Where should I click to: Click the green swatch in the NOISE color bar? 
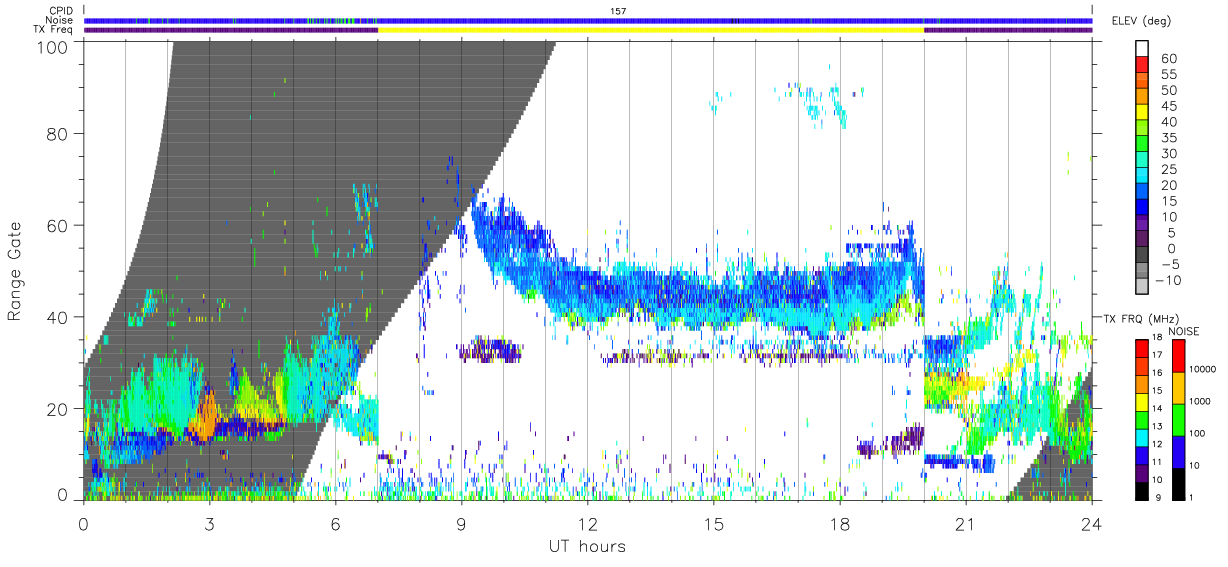click(1178, 419)
